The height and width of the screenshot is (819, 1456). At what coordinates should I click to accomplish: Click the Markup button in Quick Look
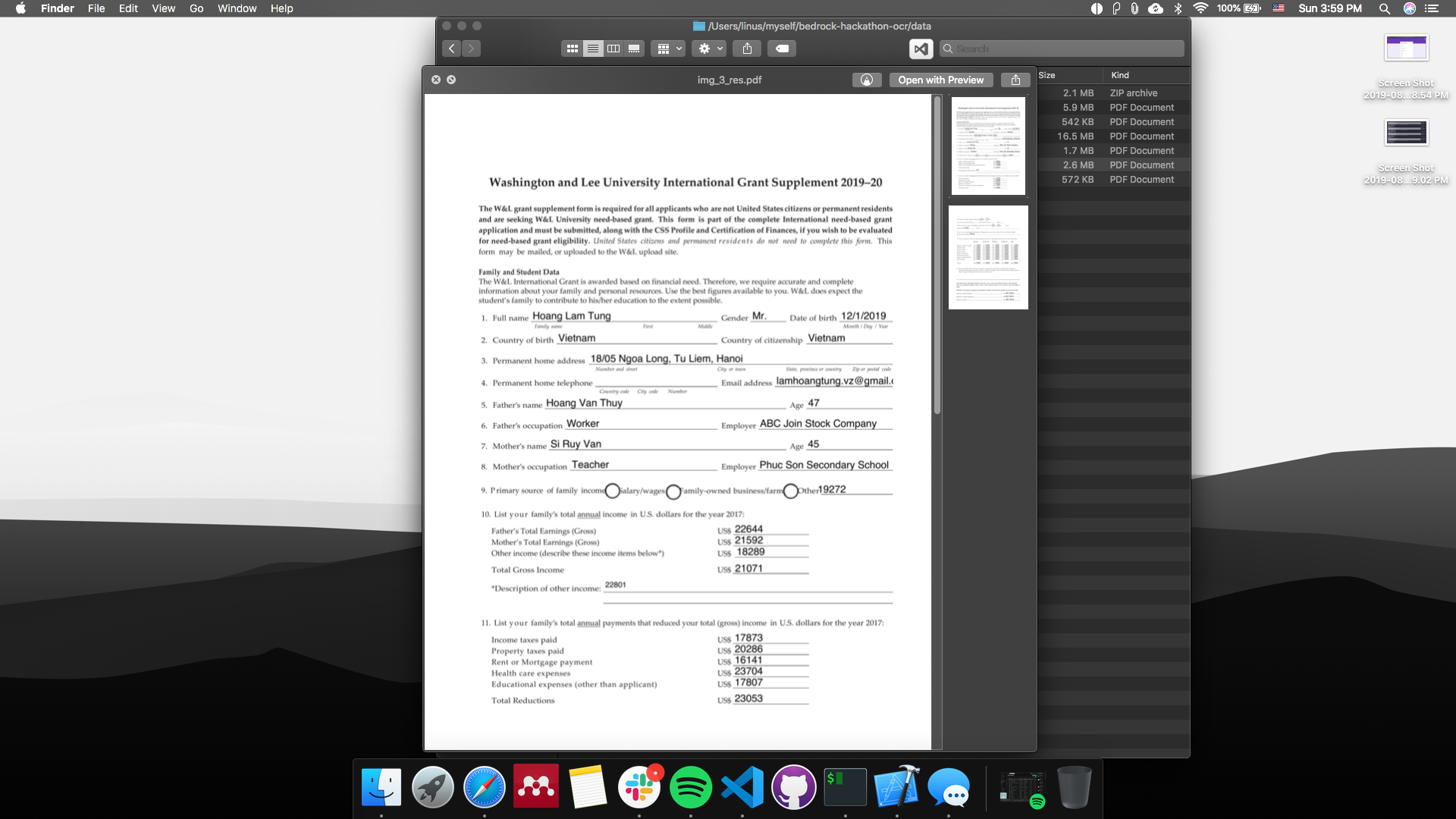click(867, 80)
